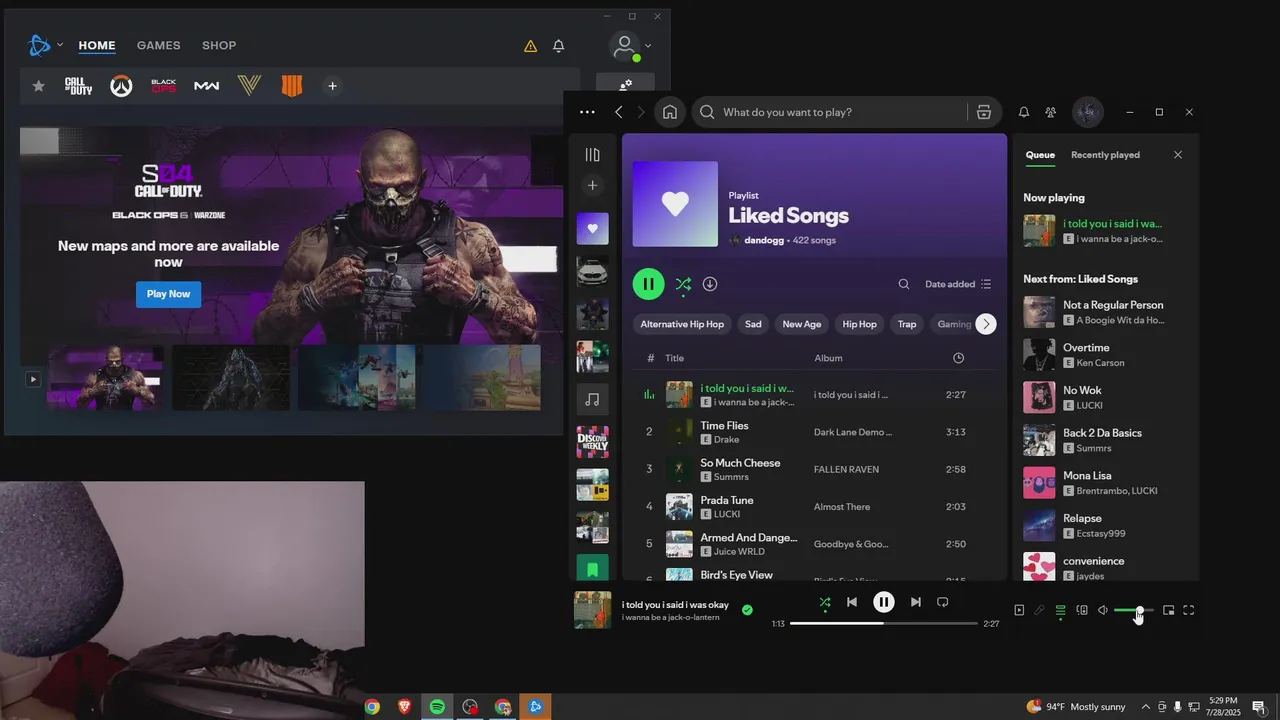Select second Battle.net carousel thumbnail

point(231,377)
